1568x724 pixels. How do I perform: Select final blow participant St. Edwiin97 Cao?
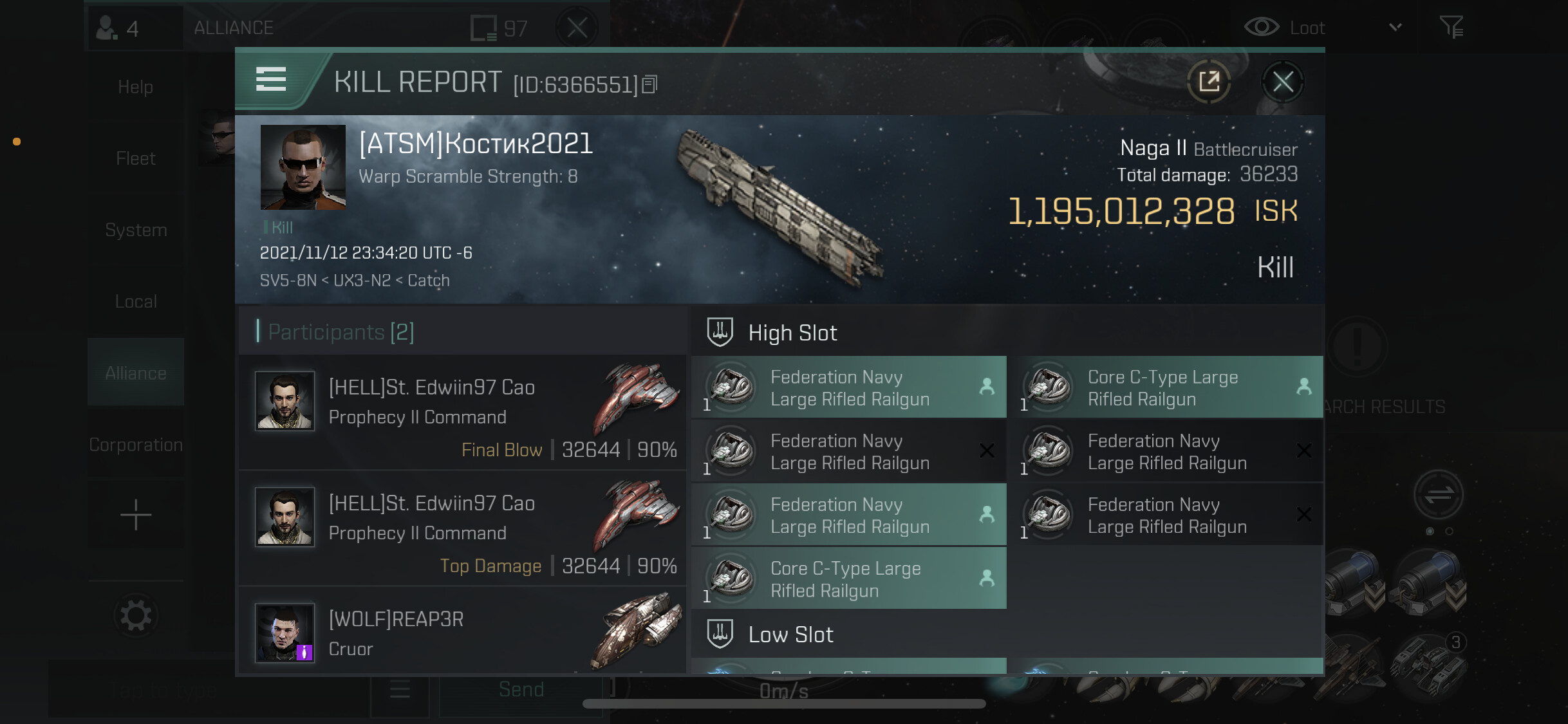click(462, 413)
